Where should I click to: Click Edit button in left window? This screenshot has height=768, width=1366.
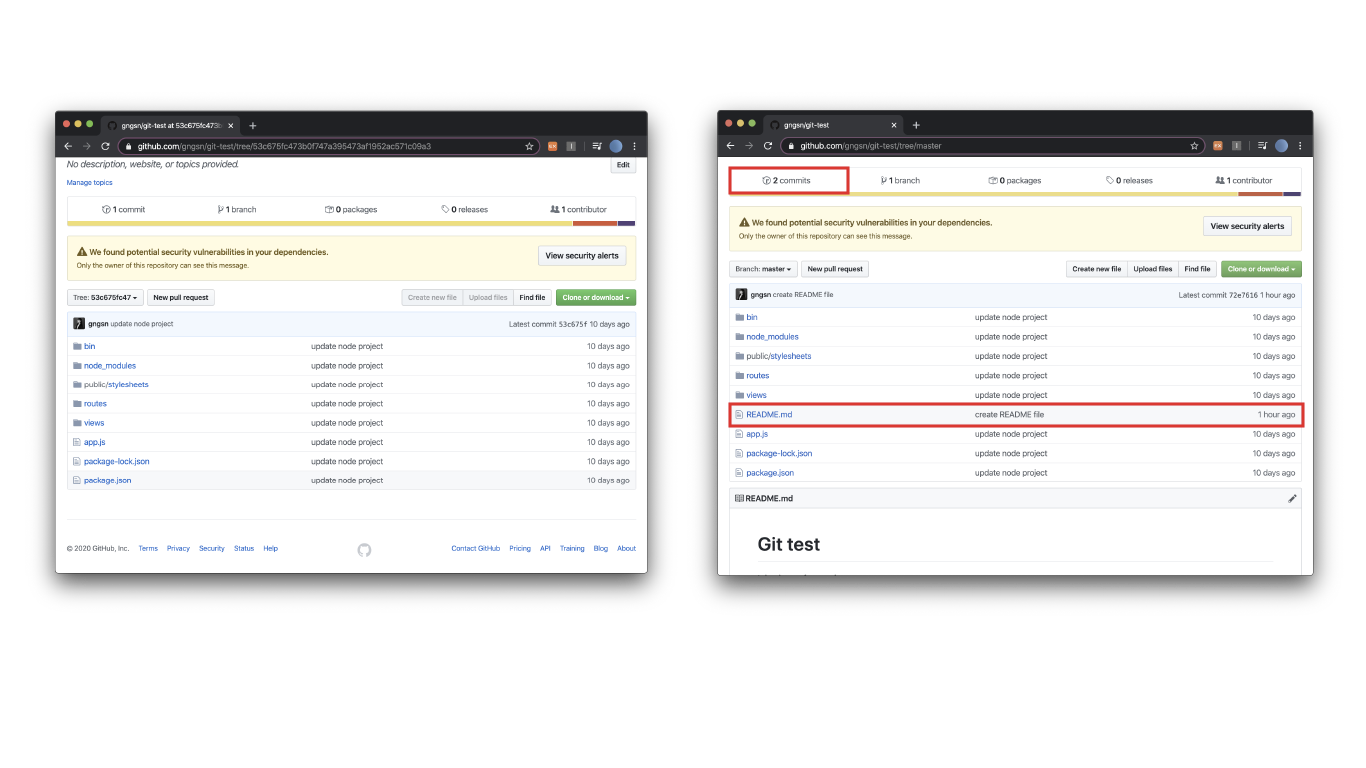point(623,165)
